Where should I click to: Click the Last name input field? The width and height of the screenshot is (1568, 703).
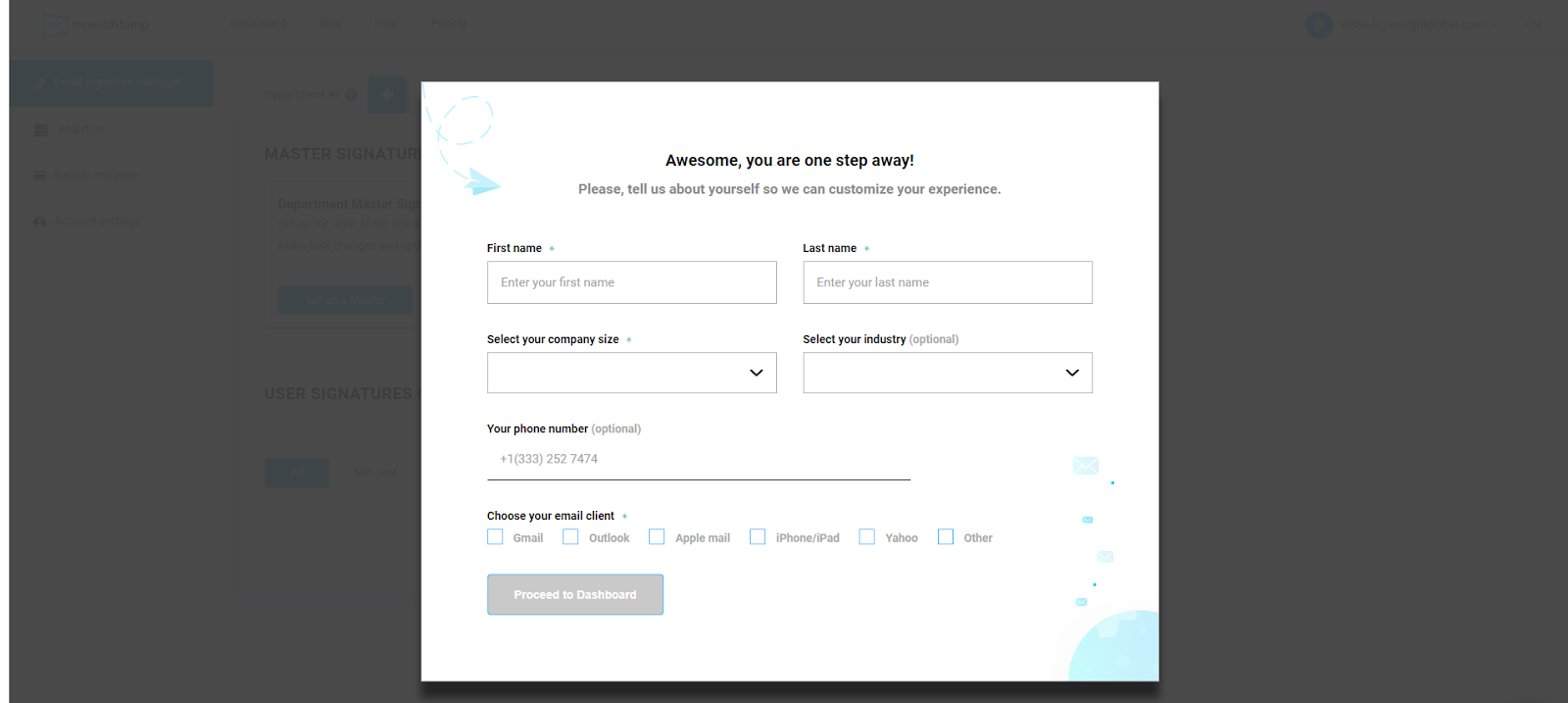(x=947, y=282)
